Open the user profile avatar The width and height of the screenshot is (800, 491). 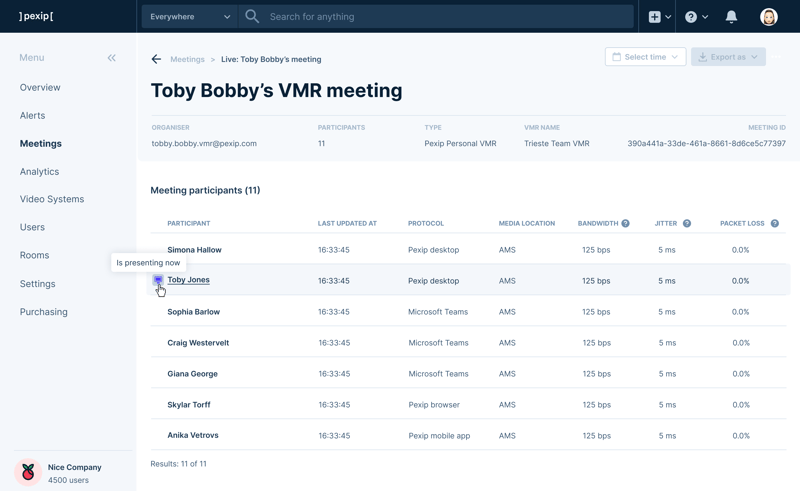tap(768, 17)
